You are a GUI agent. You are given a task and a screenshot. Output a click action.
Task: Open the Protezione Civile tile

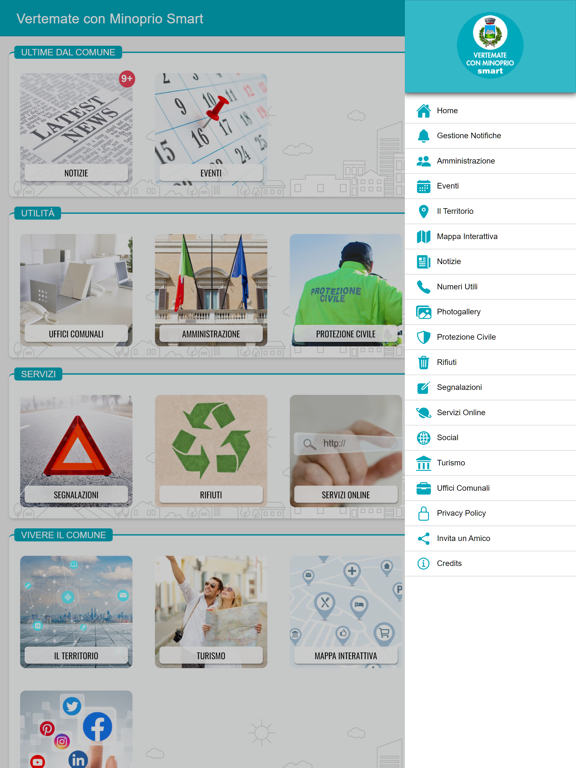point(346,290)
